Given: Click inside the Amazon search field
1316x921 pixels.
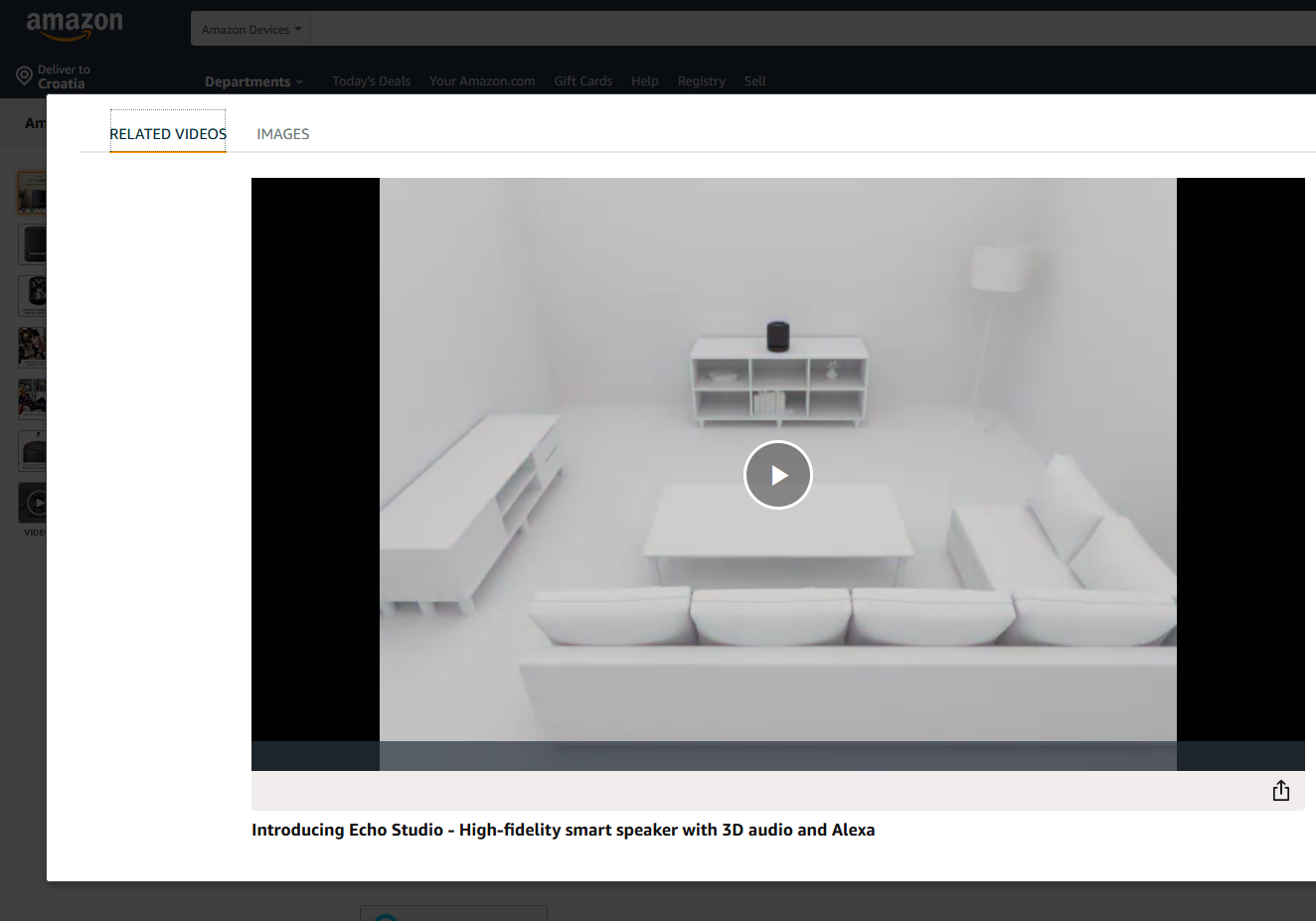Looking at the screenshot, I should pos(795,30).
